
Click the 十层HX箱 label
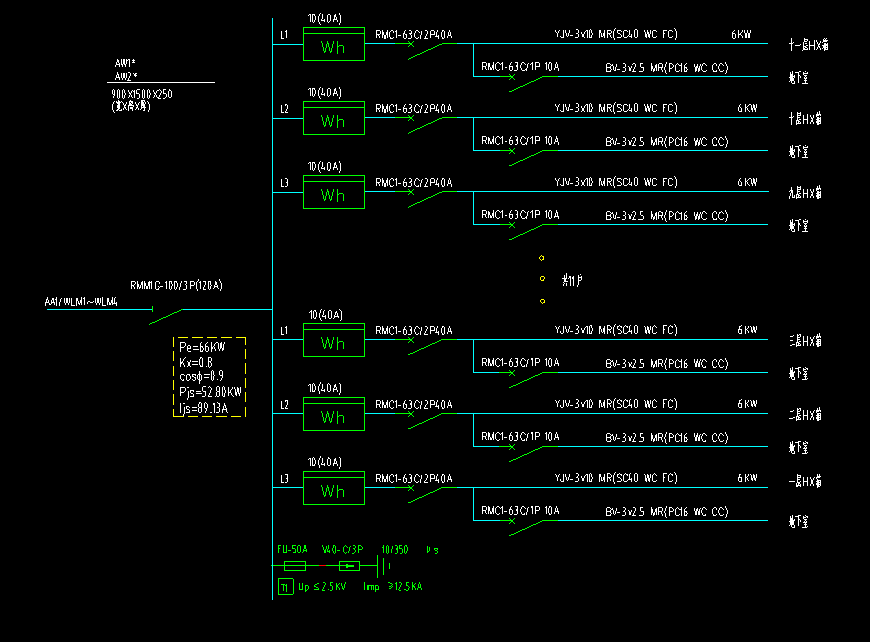[x=805, y=119]
